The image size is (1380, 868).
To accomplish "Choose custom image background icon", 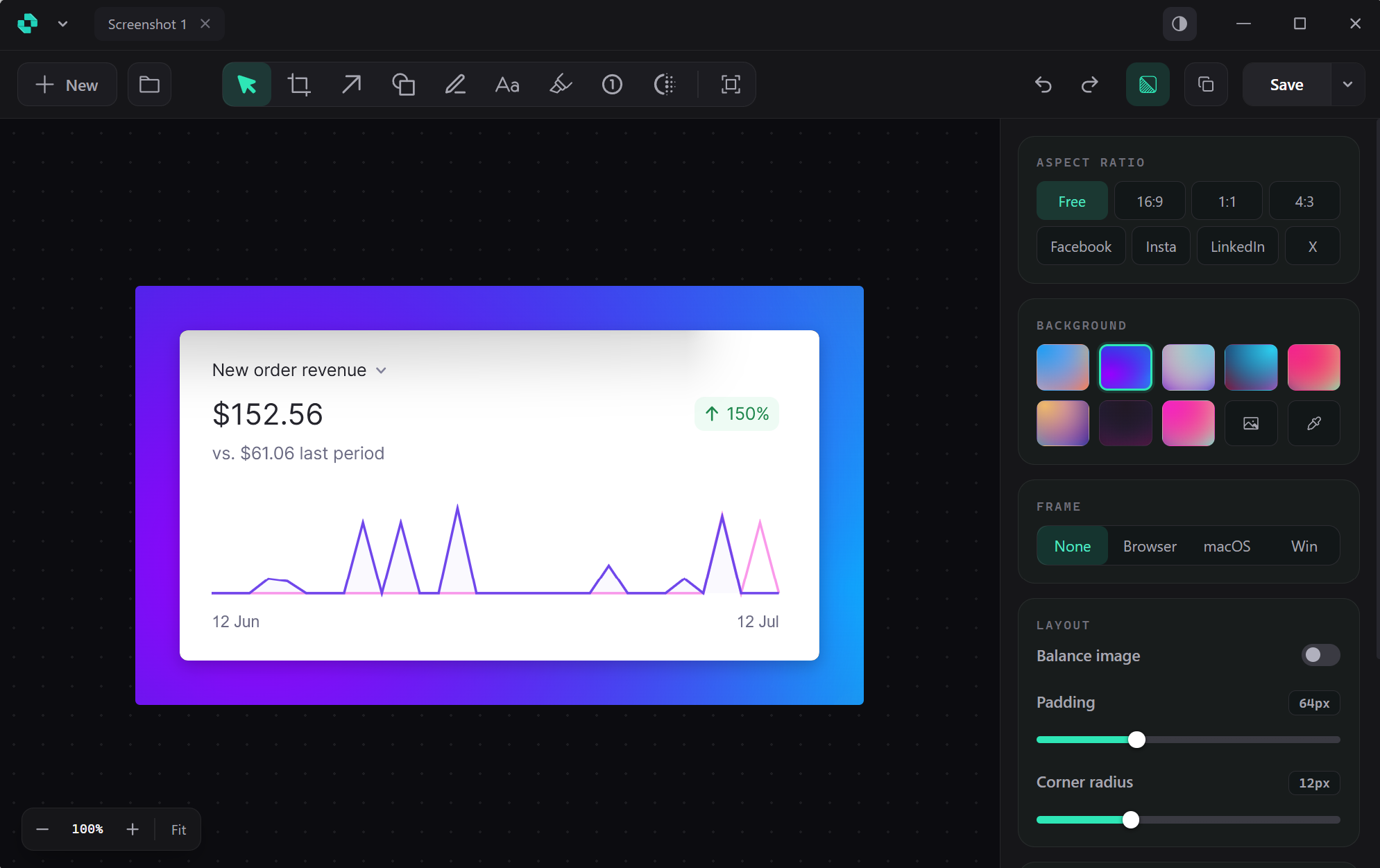I will (1251, 423).
